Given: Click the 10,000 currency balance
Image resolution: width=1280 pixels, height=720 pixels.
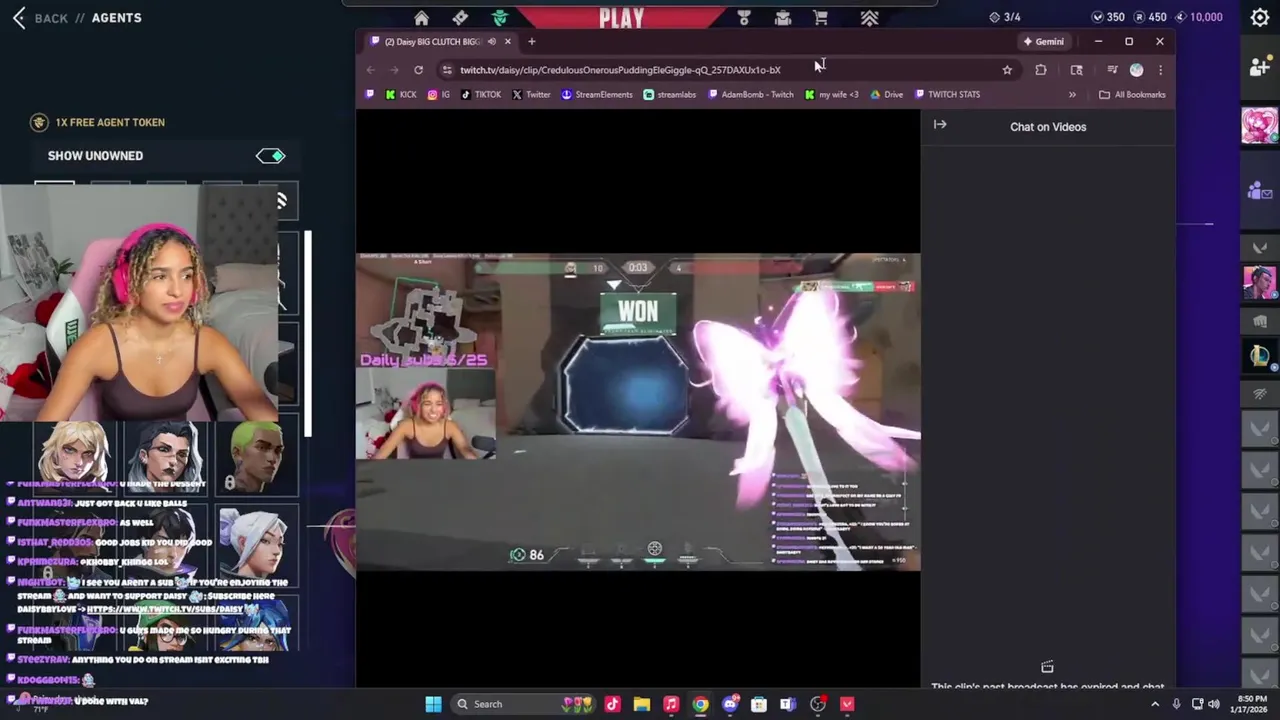Looking at the screenshot, I should pyautogui.click(x=1198, y=17).
